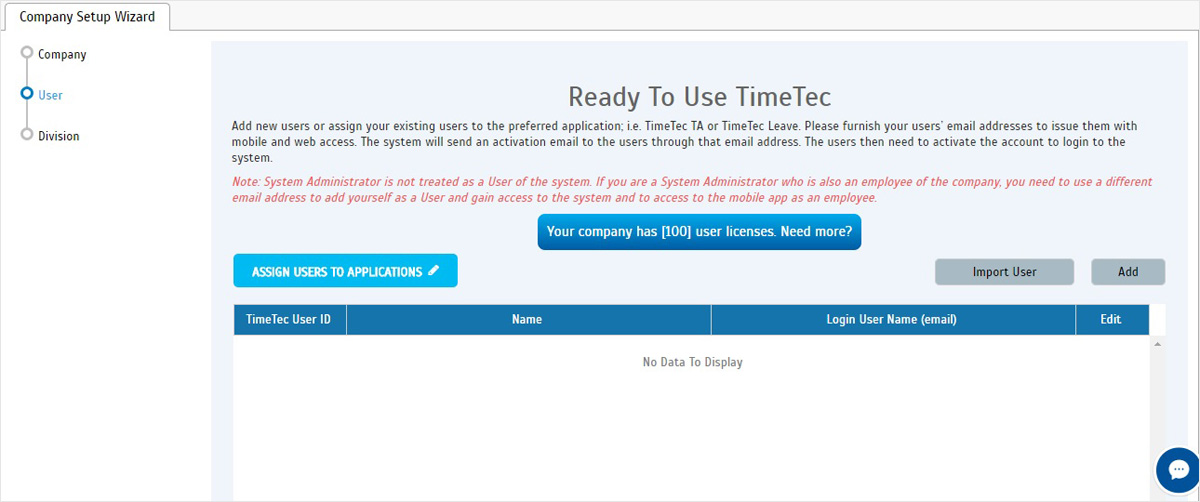Switch to the Company Setup Wizard tab
This screenshot has height=502, width=1200.
coord(87,17)
